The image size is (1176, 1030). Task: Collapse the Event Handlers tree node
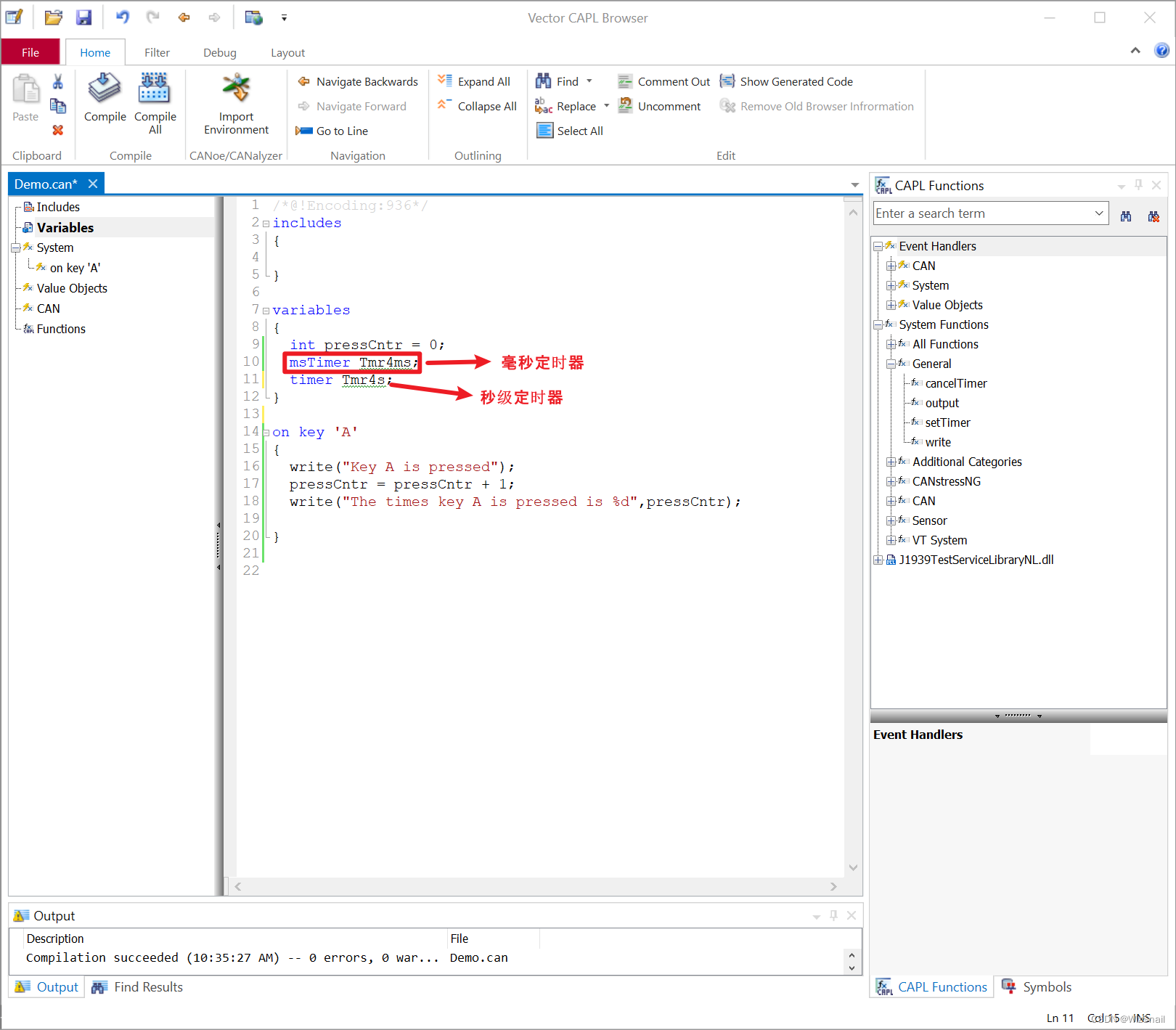pyautogui.click(x=878, y=247)
